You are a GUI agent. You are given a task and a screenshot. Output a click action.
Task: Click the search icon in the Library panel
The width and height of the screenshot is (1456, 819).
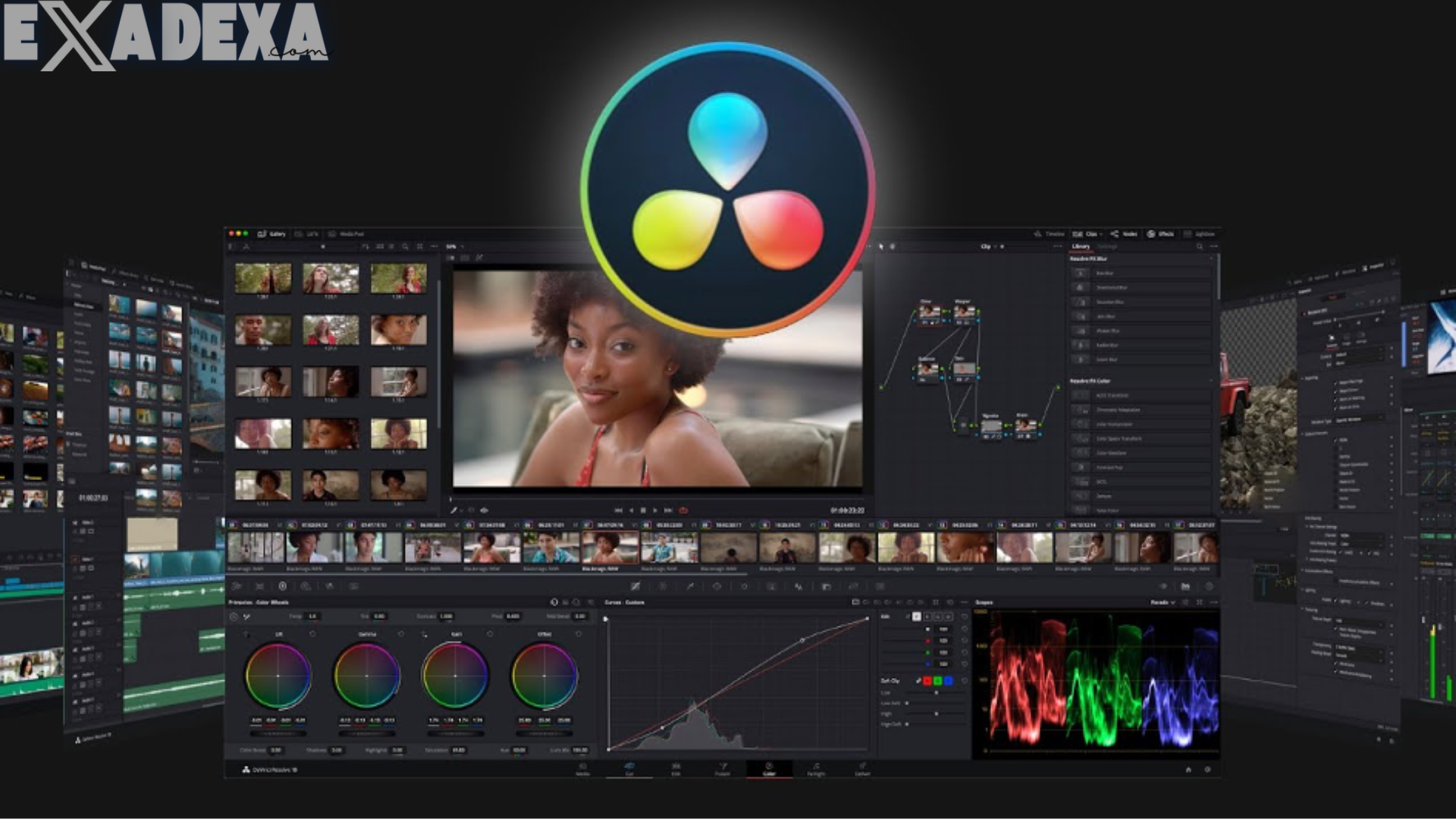click(x=1200, y=246)
